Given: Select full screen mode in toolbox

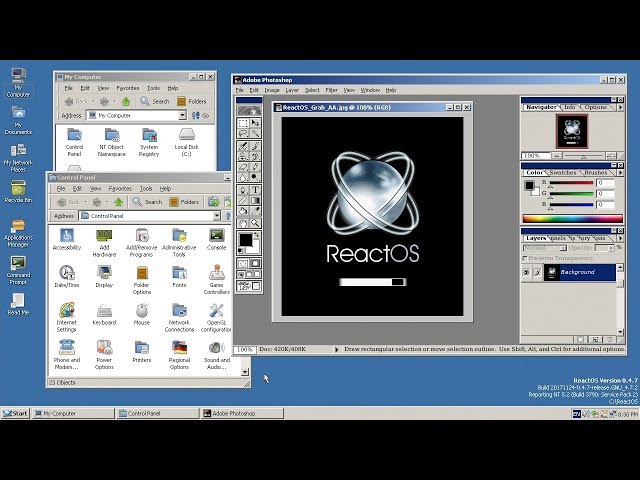Looking at the screenshot, I should click(257, 275).
